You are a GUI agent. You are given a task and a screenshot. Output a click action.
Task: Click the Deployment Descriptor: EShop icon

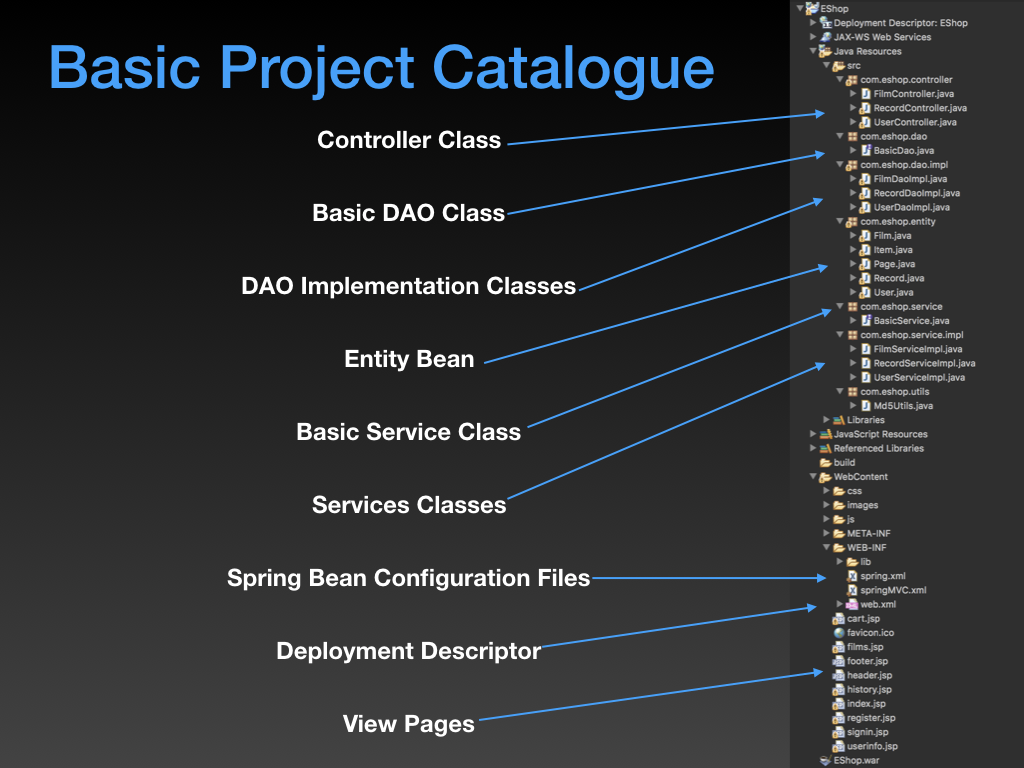pos(825,23)
